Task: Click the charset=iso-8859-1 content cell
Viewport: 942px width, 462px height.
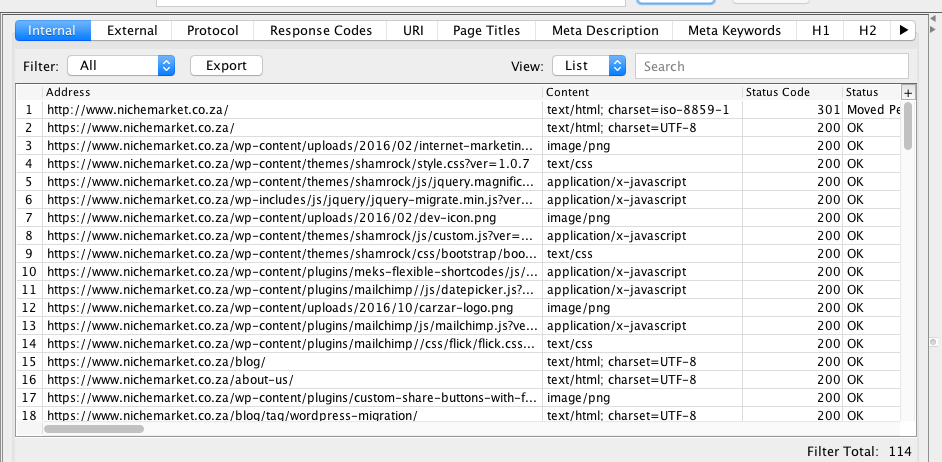Action: point(643,110)
